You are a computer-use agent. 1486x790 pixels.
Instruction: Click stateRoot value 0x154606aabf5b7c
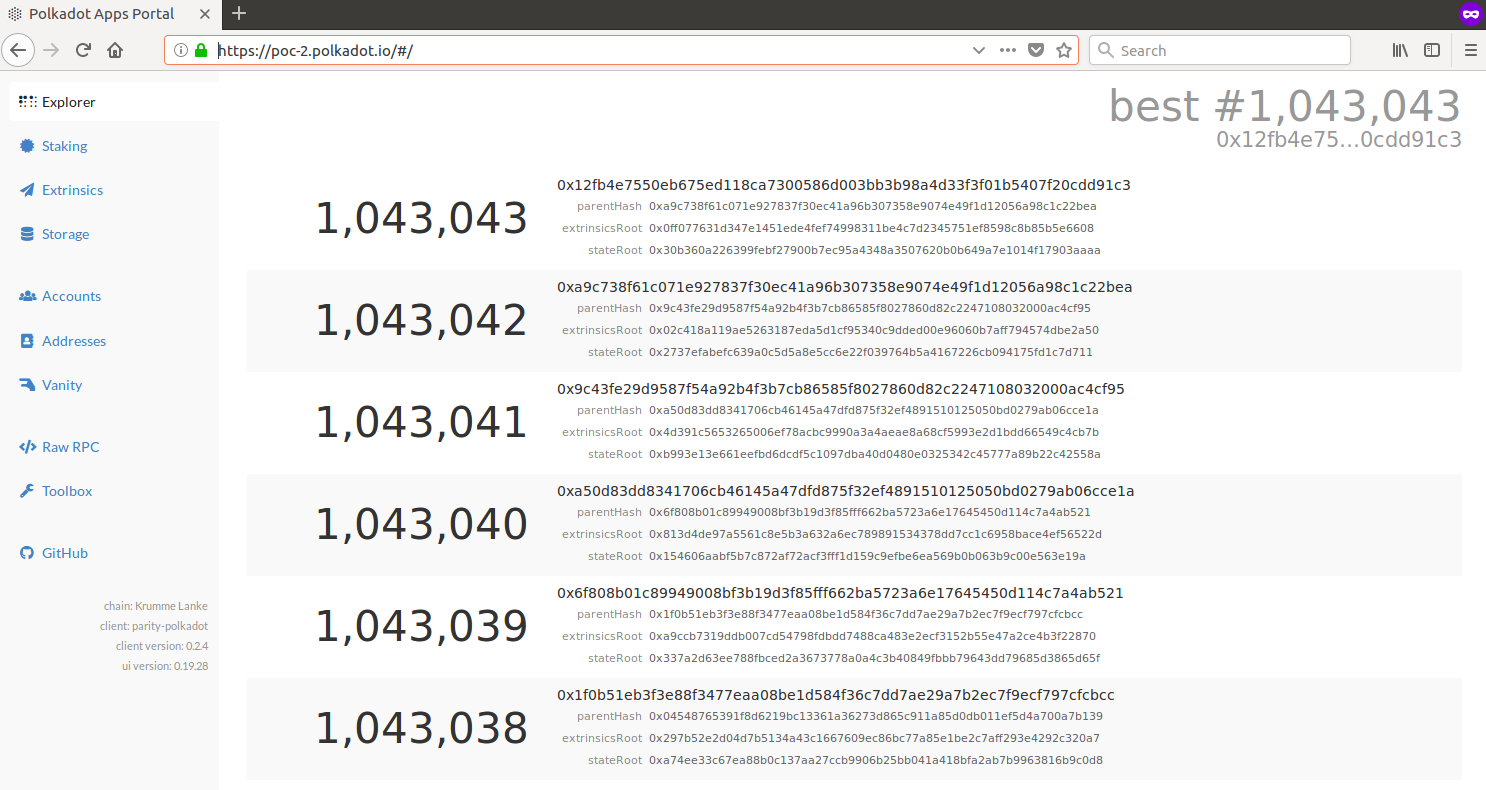867,556
